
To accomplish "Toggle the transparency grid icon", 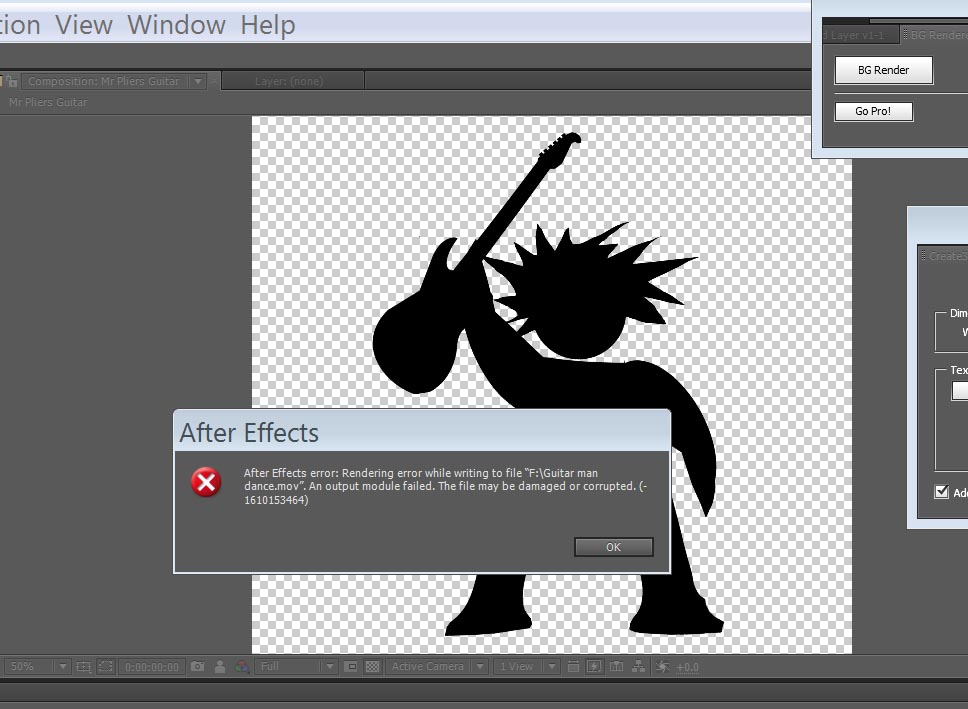I will (x=372, y=667).
